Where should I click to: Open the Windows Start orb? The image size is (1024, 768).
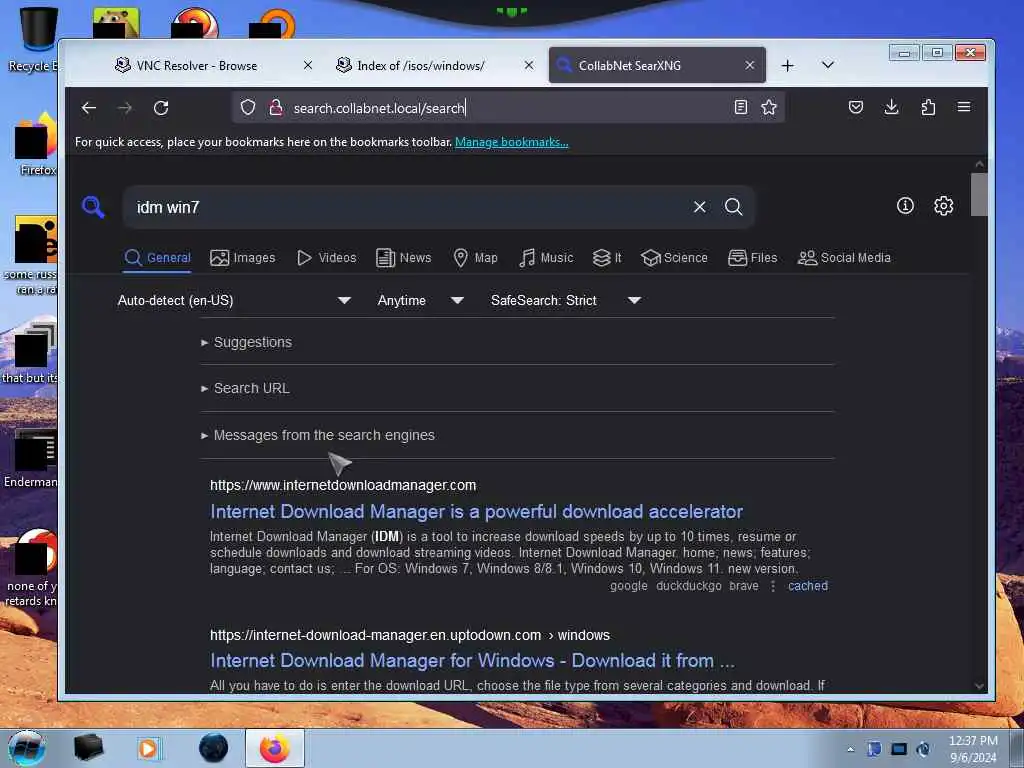click(x=26, y=748)
